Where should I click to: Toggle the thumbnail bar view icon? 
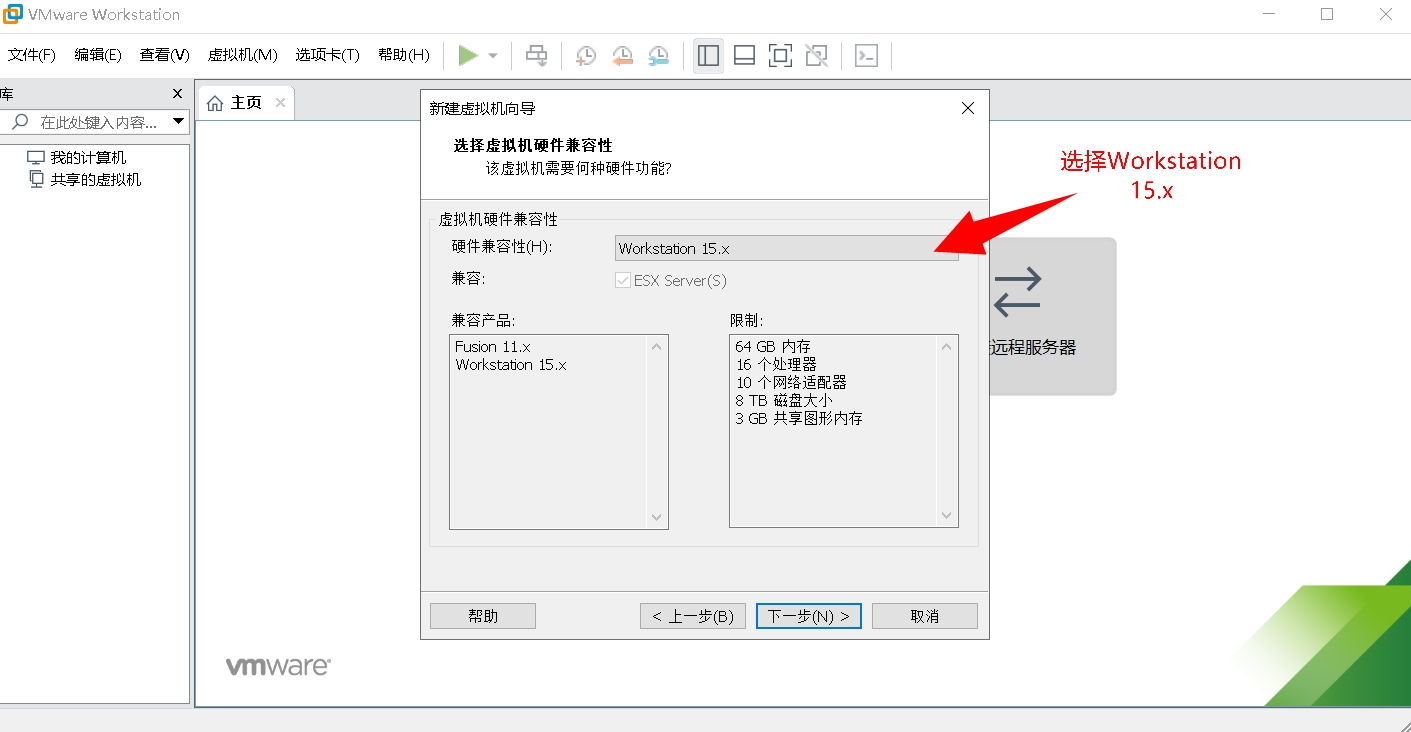point(744,56)
